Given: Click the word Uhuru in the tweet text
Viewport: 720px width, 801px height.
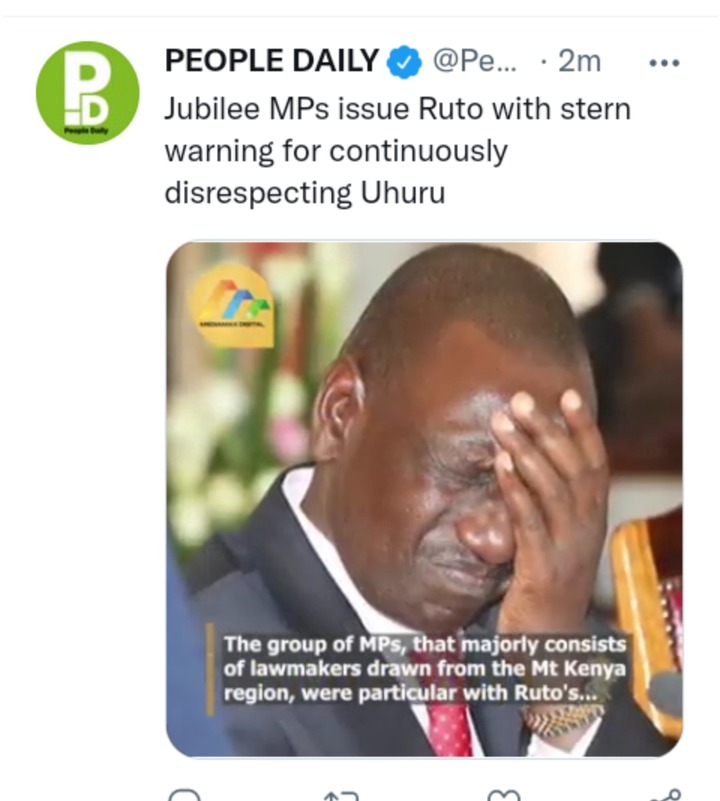Looking at the screenshot, I should (x=403, y=193).
